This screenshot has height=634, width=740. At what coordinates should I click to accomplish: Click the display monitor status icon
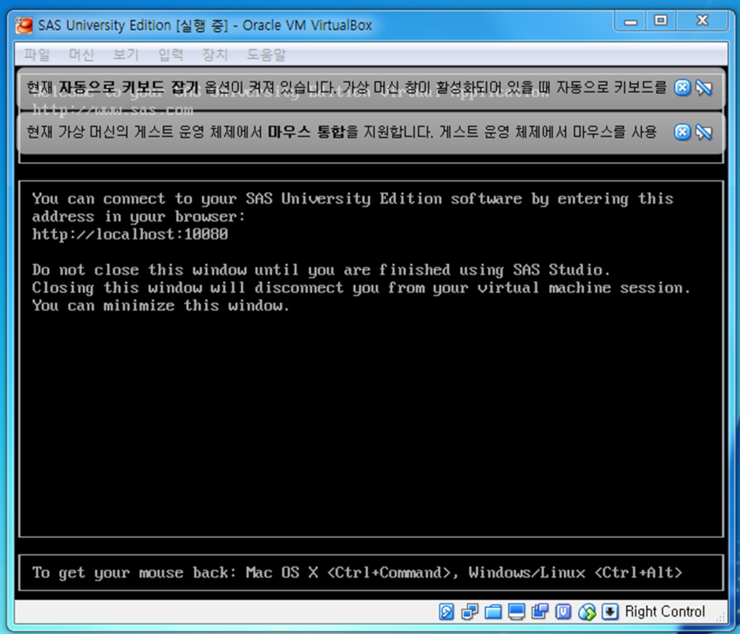516,611
